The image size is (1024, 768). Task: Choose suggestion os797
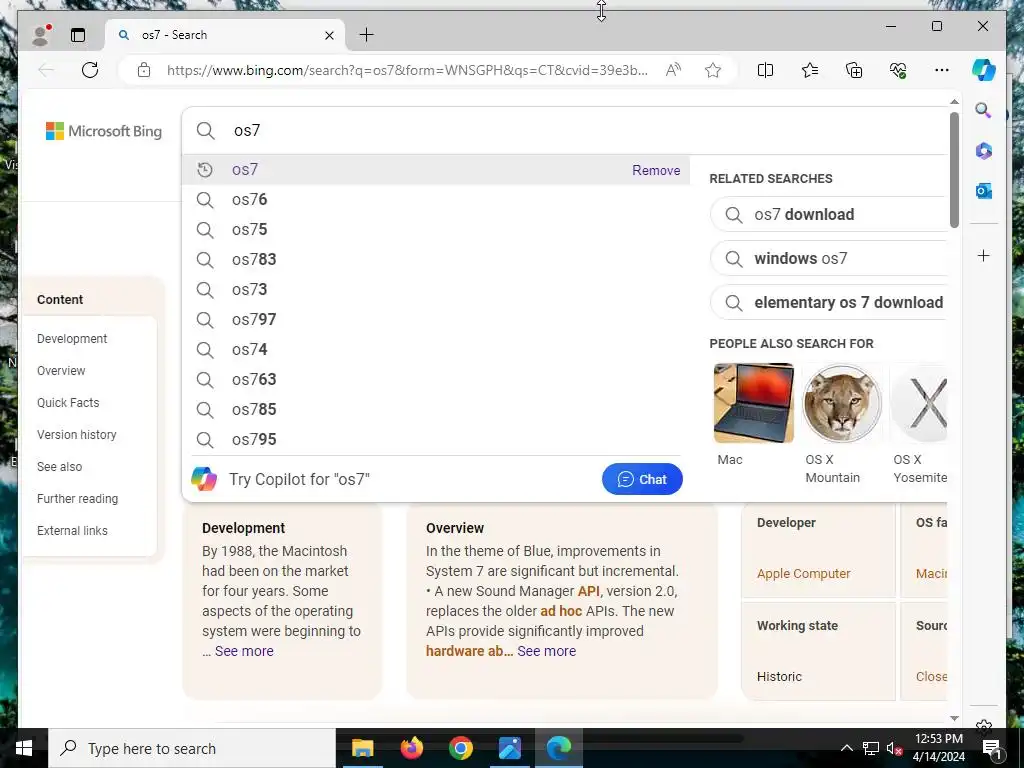[x=436, y=320]
